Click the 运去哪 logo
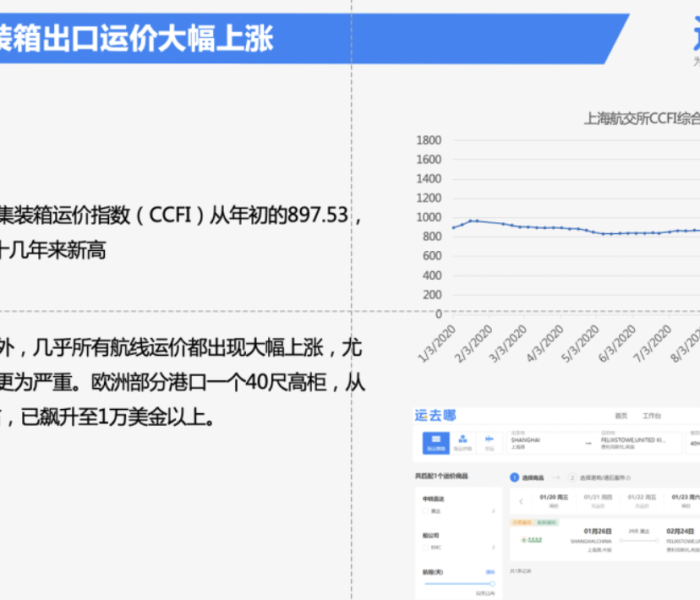 (x=435, y=416)
